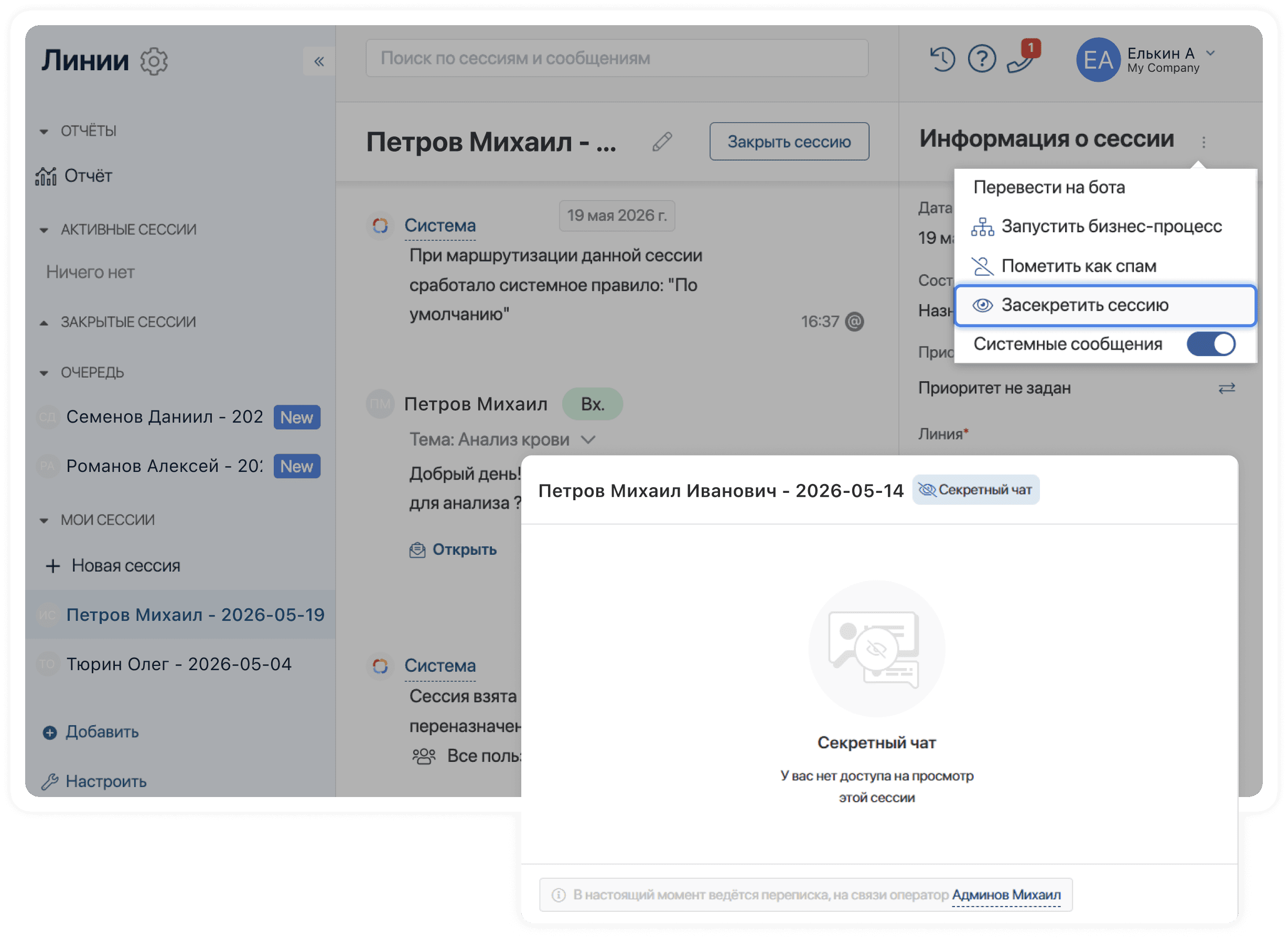Image resolution: width=1288 pixels, height=947 pixels.
Task: Click first Система message avatar
Action: [380, 226]
